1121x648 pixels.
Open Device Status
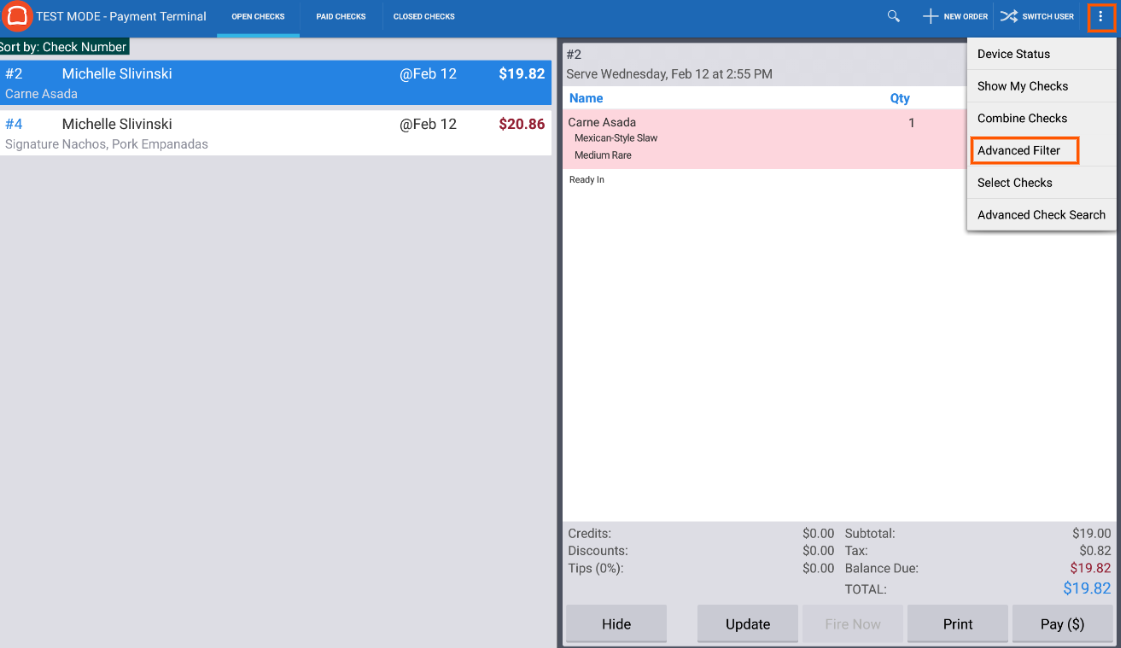click(1014, 54)
